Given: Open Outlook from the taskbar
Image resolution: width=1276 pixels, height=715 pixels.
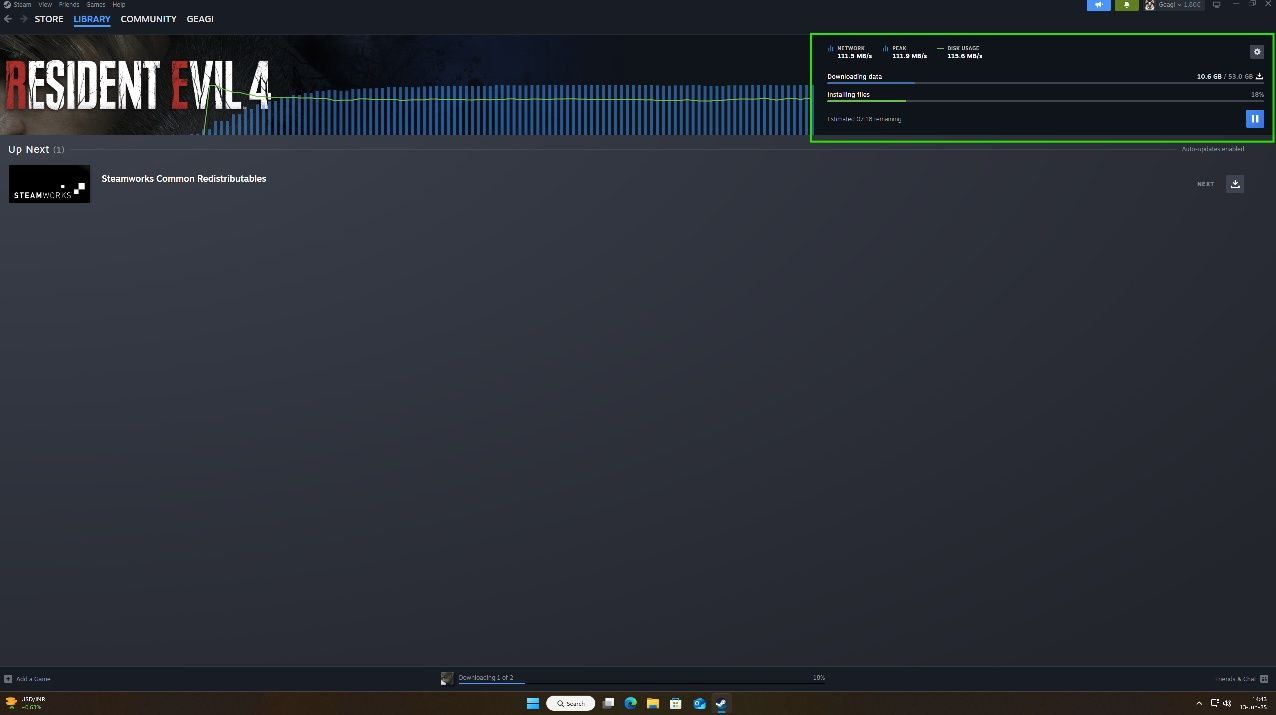Looking at the screenshot, I should (x=699, y=703).
